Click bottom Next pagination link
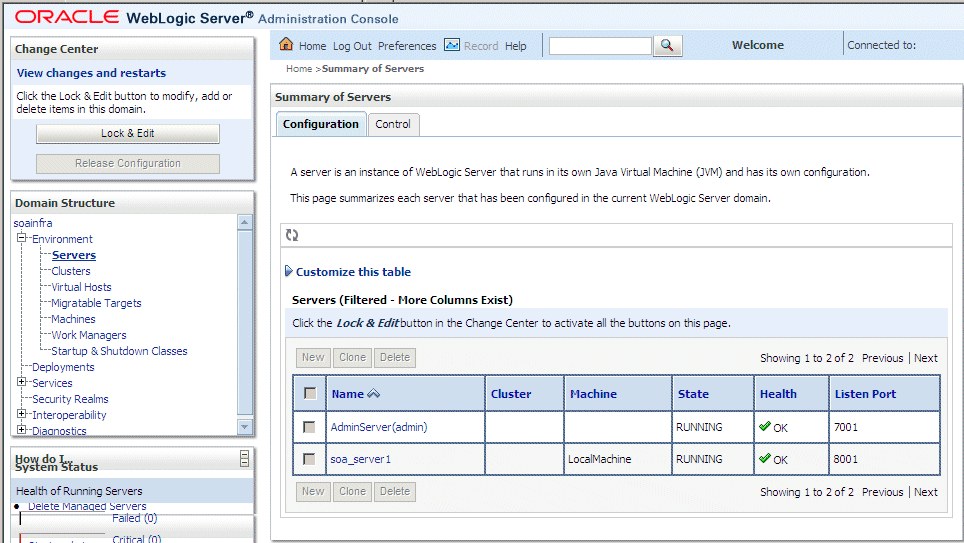Screen dimensions: 964x543 coord(925,492)
